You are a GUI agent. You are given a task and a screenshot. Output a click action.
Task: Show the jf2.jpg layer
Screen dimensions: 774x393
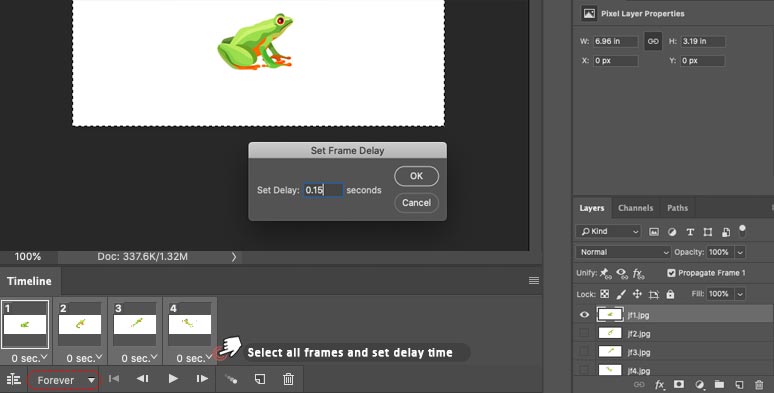coord(584,333)
